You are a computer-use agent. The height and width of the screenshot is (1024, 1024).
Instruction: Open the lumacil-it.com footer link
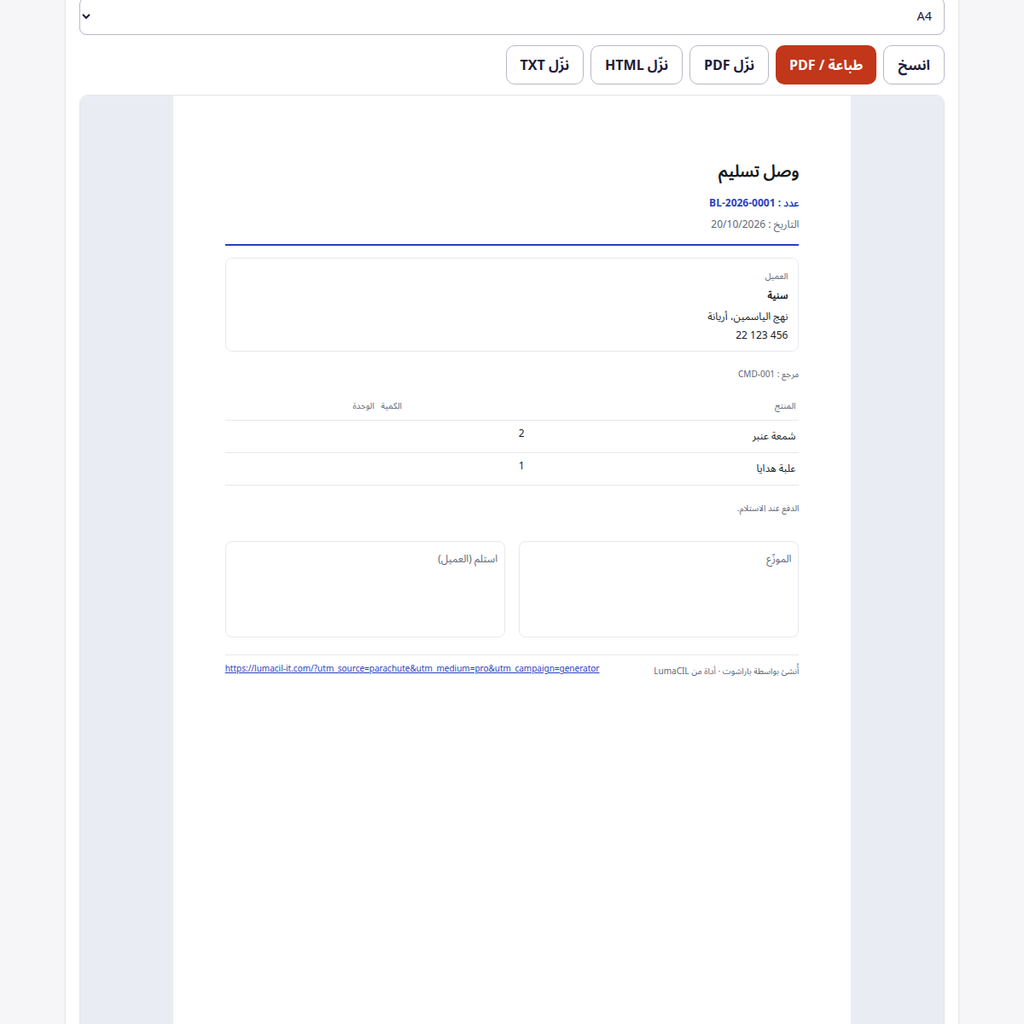tap(412, 668)
